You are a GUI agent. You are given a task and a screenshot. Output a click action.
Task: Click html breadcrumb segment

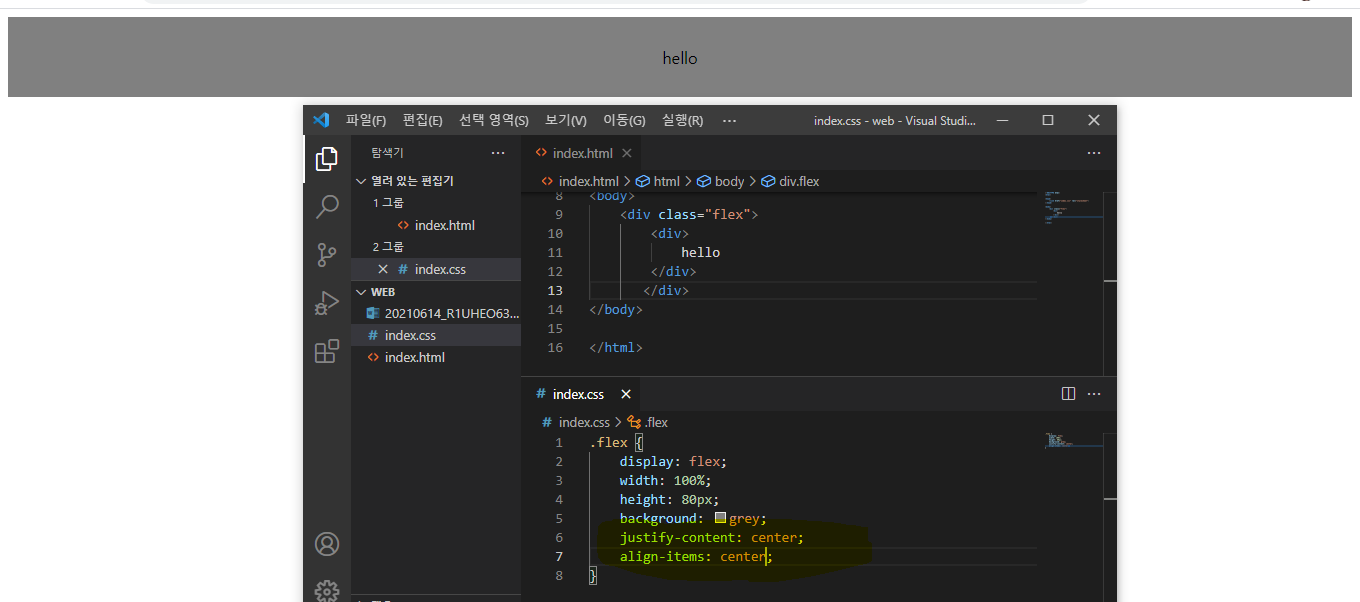(658, 181)
